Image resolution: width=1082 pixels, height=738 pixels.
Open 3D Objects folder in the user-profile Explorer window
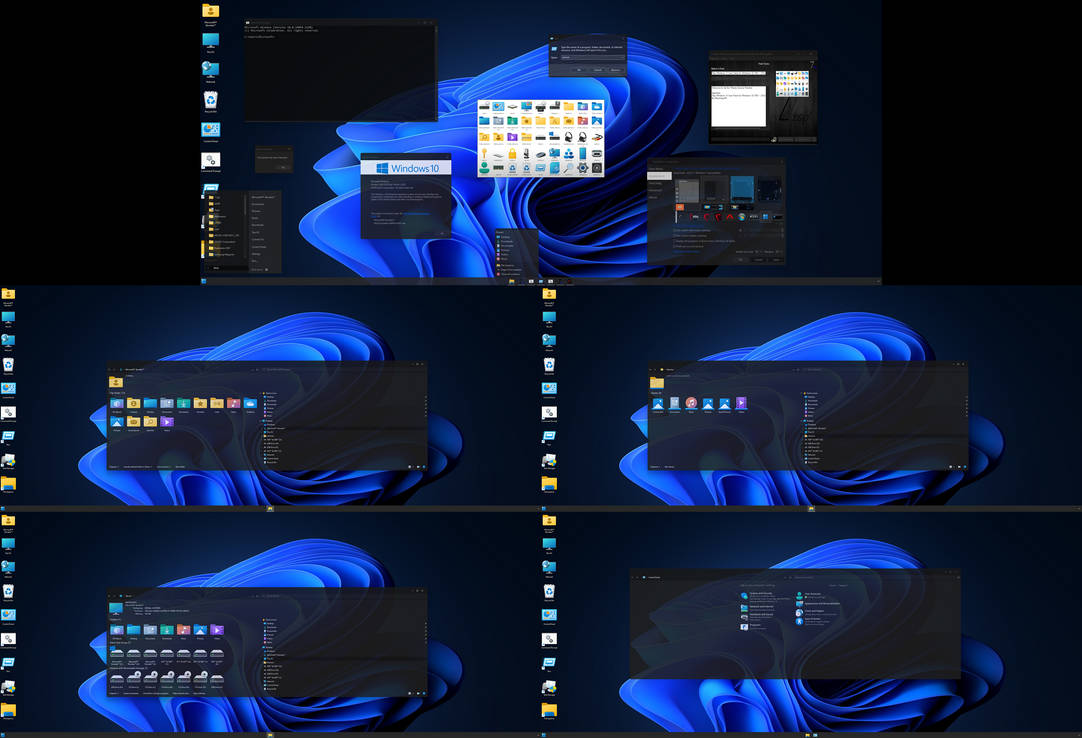117,403
